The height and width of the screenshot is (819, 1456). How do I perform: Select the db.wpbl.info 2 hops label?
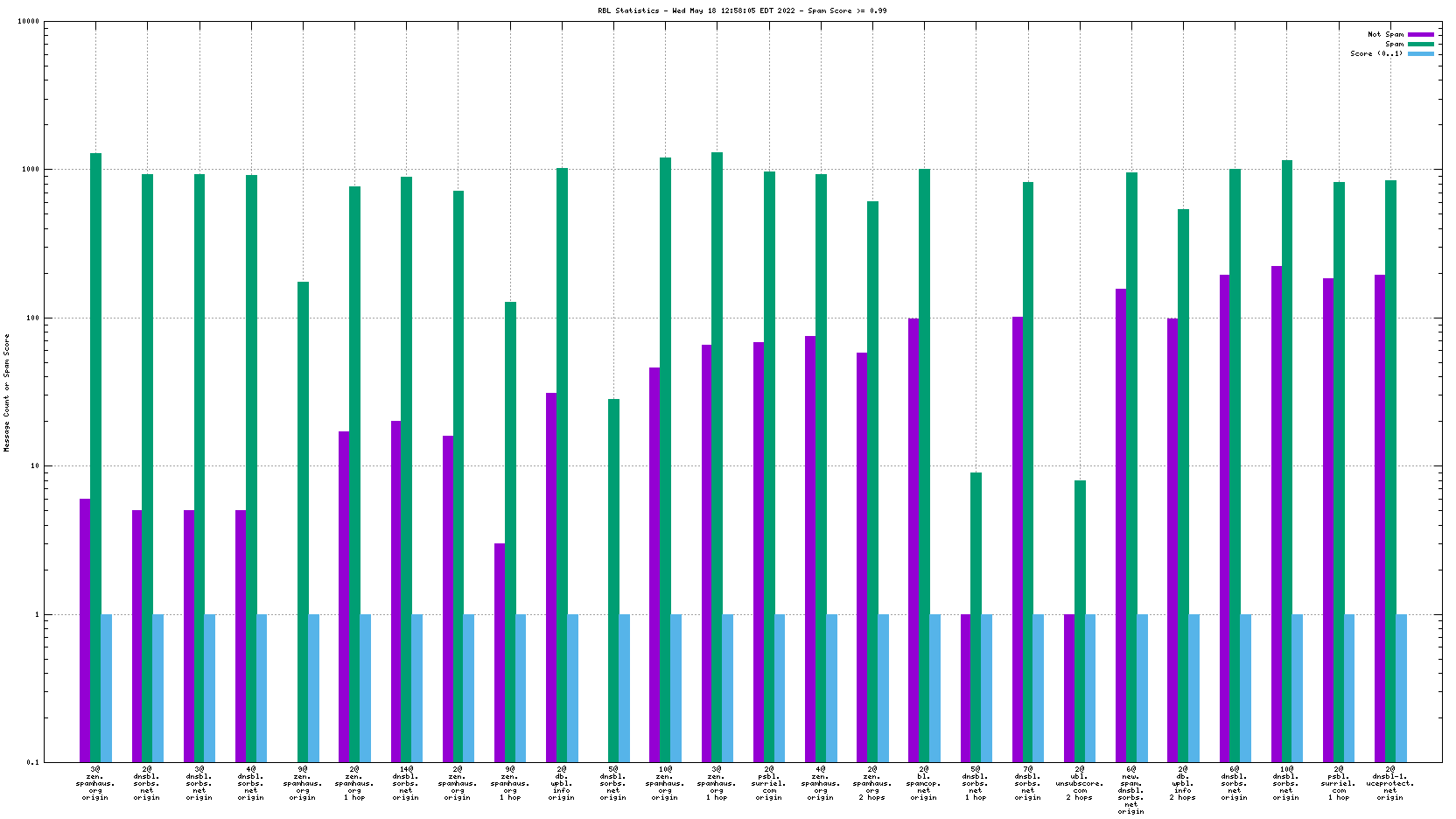(1183, 783)
